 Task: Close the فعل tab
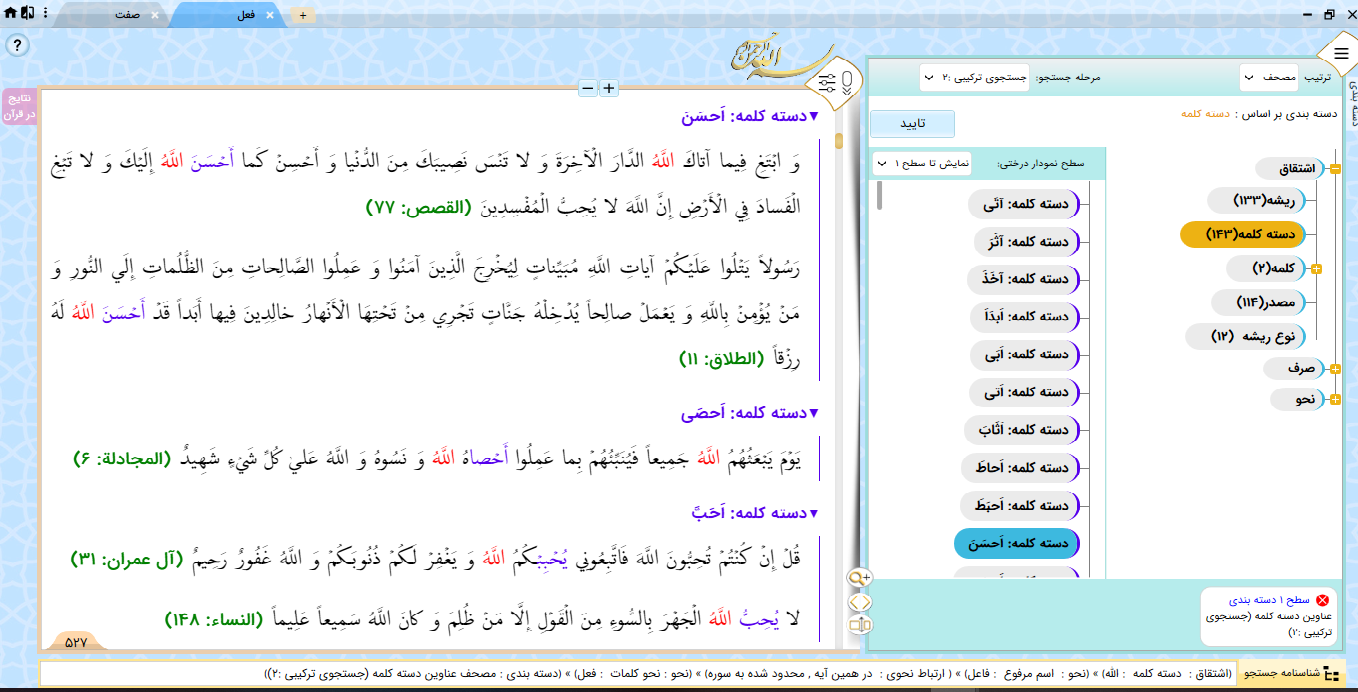(269, 15)
